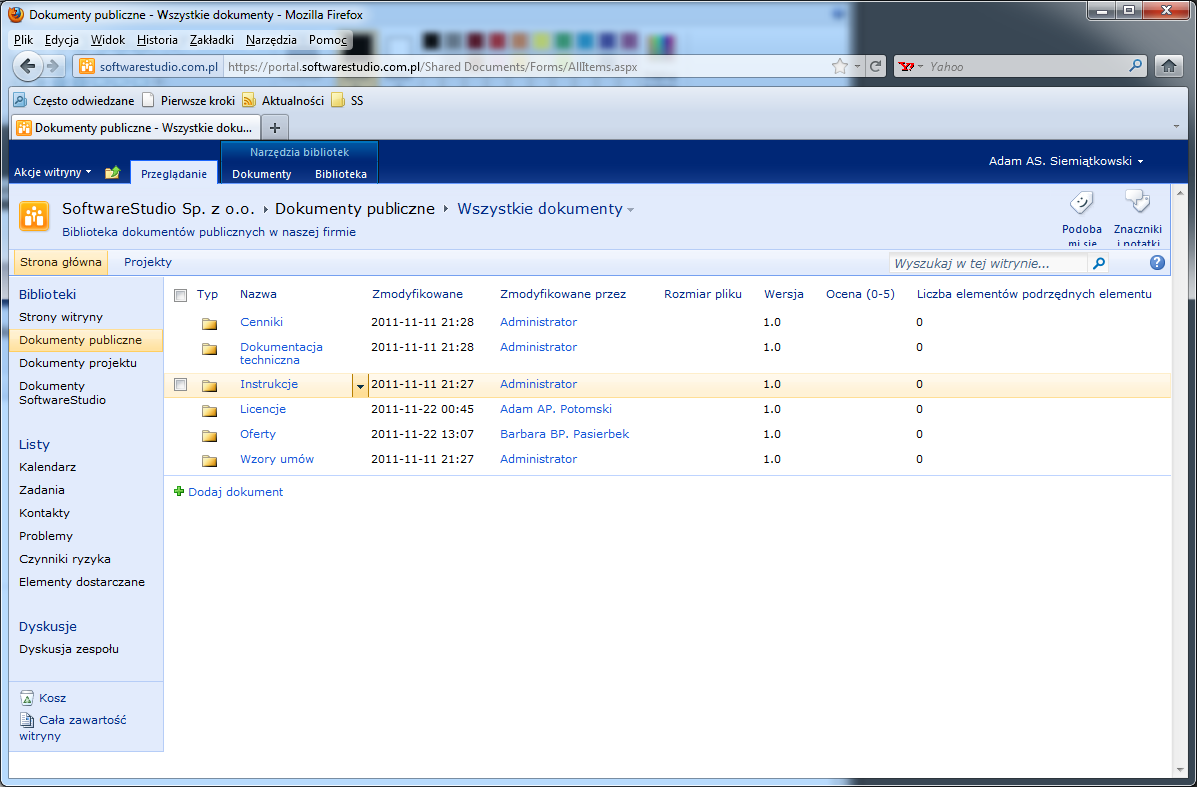The image size is (1197, 787).
Task: Expand the Instrukcje item dropdown arrow
Action: (360, 385)
